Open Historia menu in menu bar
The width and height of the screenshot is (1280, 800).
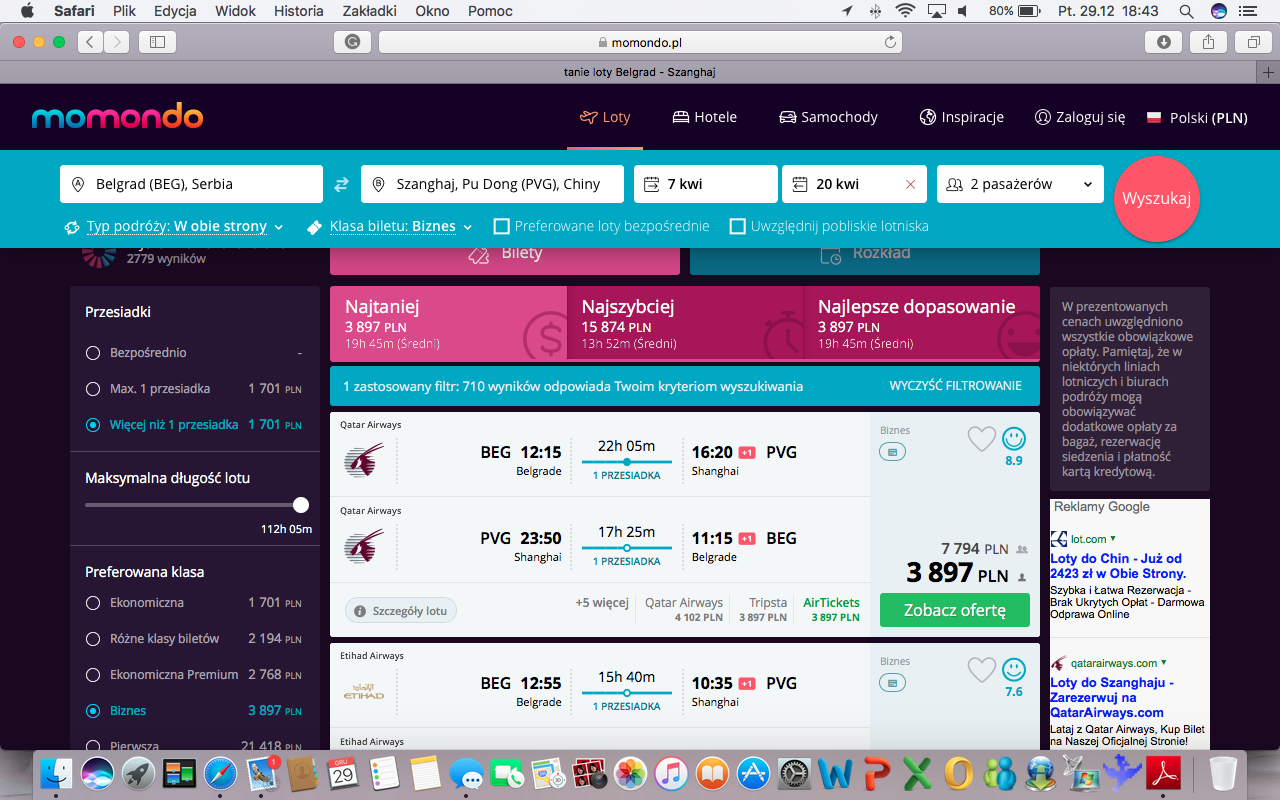[x=298, y=11]
